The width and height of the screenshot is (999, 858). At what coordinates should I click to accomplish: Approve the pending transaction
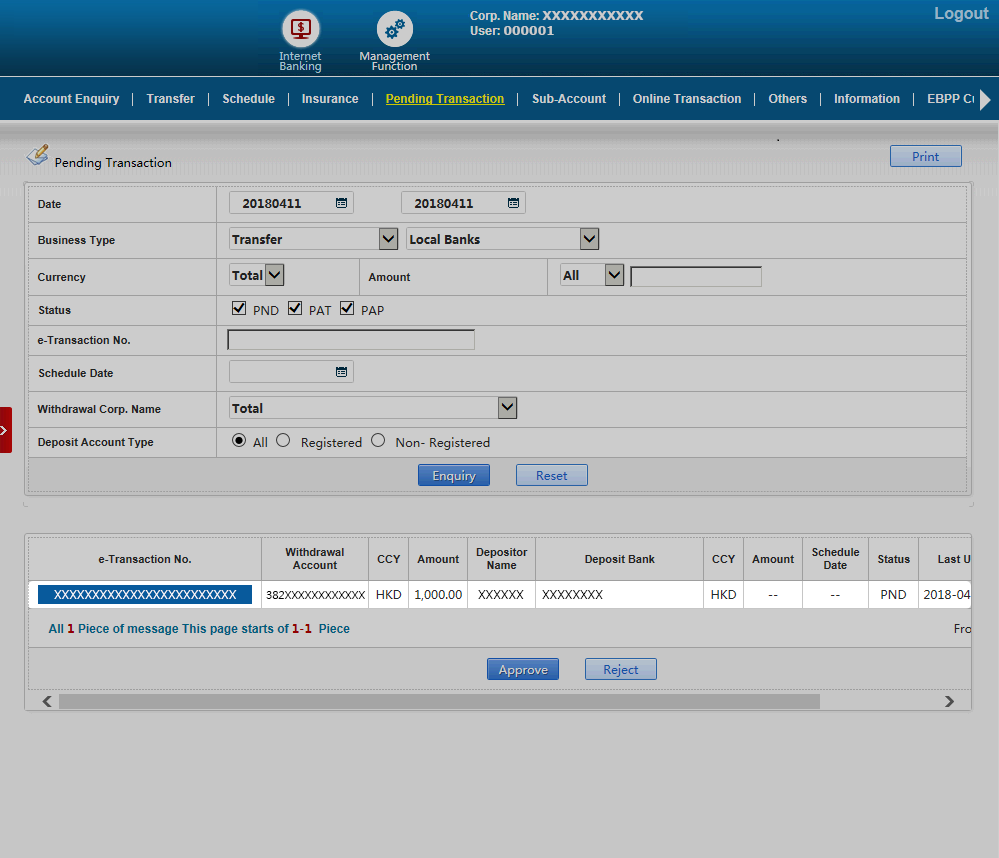click(522, 669)
